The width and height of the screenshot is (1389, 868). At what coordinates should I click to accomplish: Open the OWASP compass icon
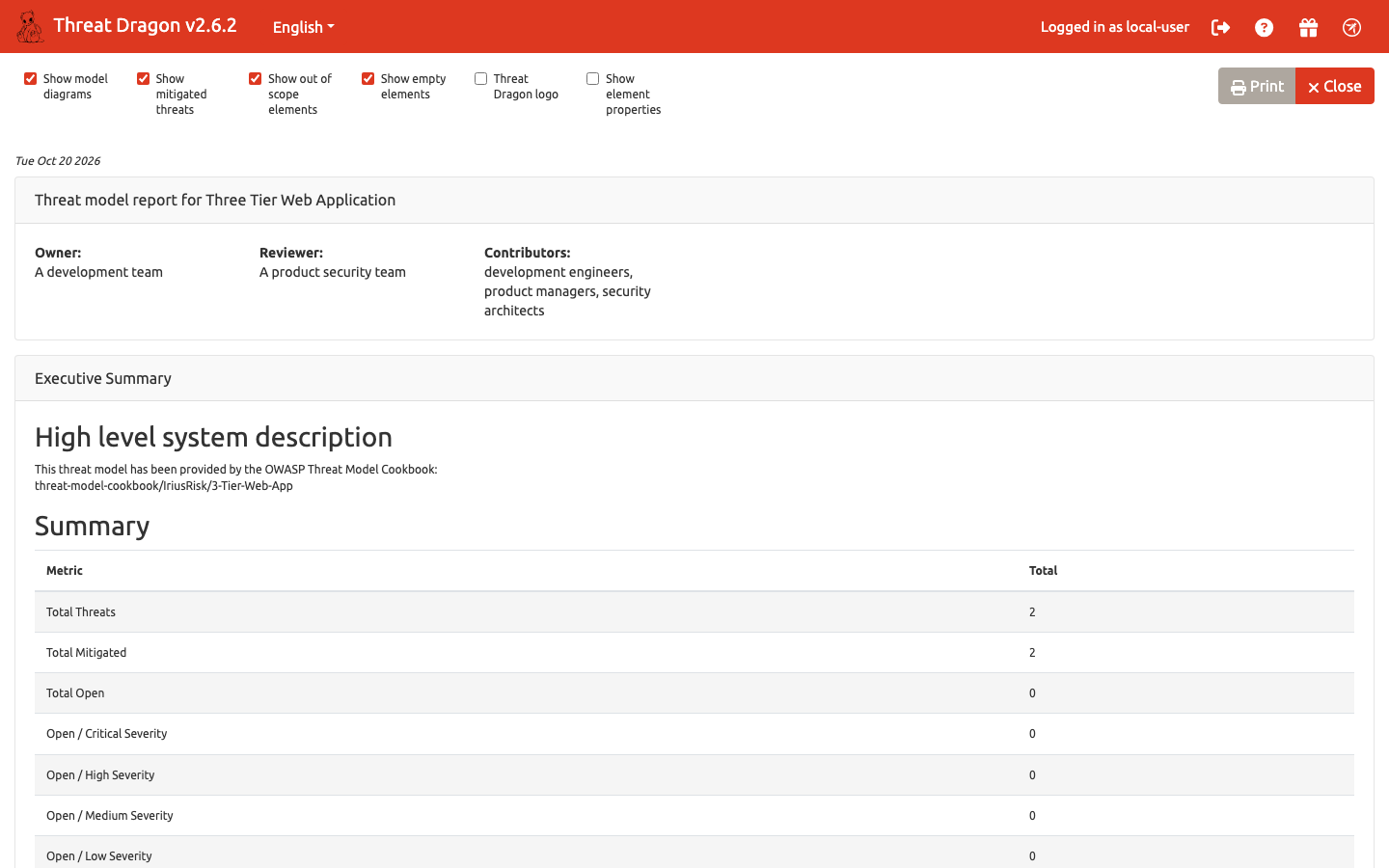1351,27
